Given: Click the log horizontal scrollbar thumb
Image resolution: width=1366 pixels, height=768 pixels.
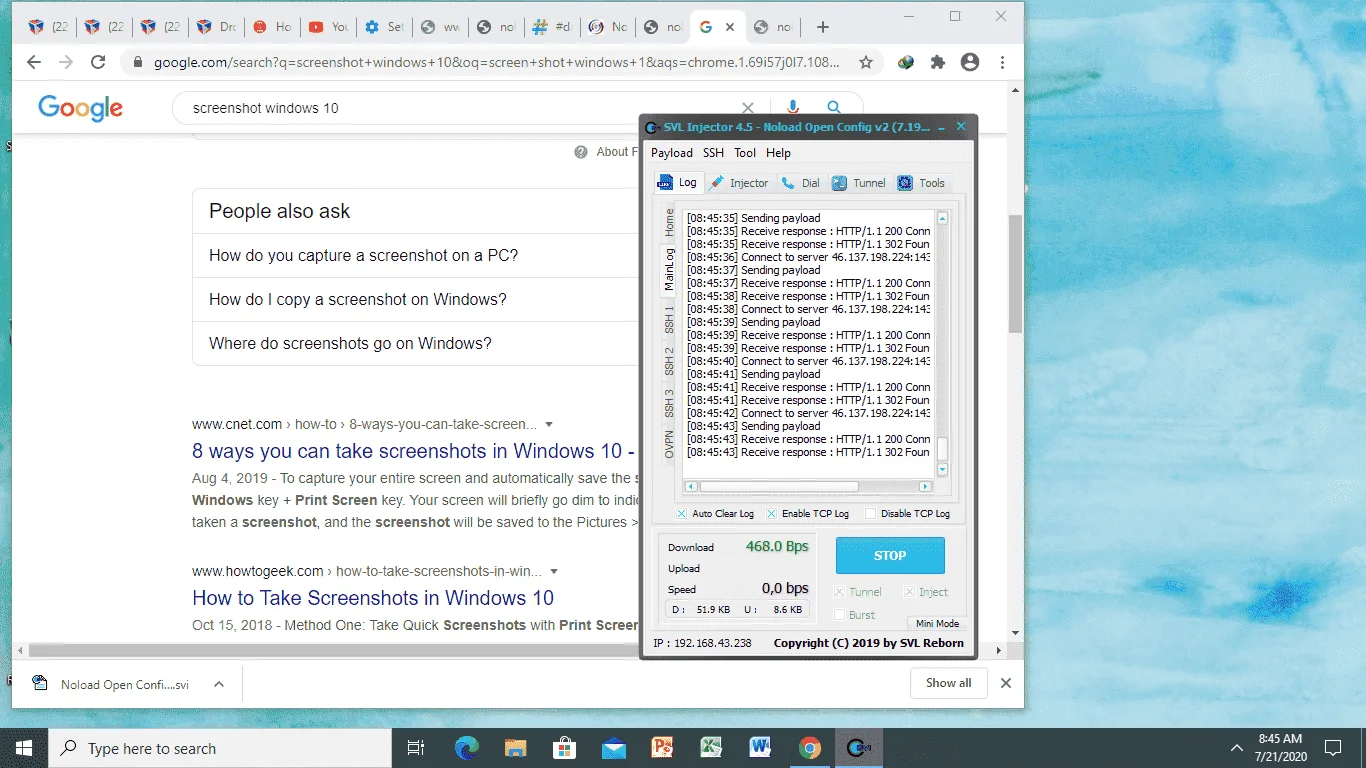Looking at the screenshot, I should (x=778, y=487).
